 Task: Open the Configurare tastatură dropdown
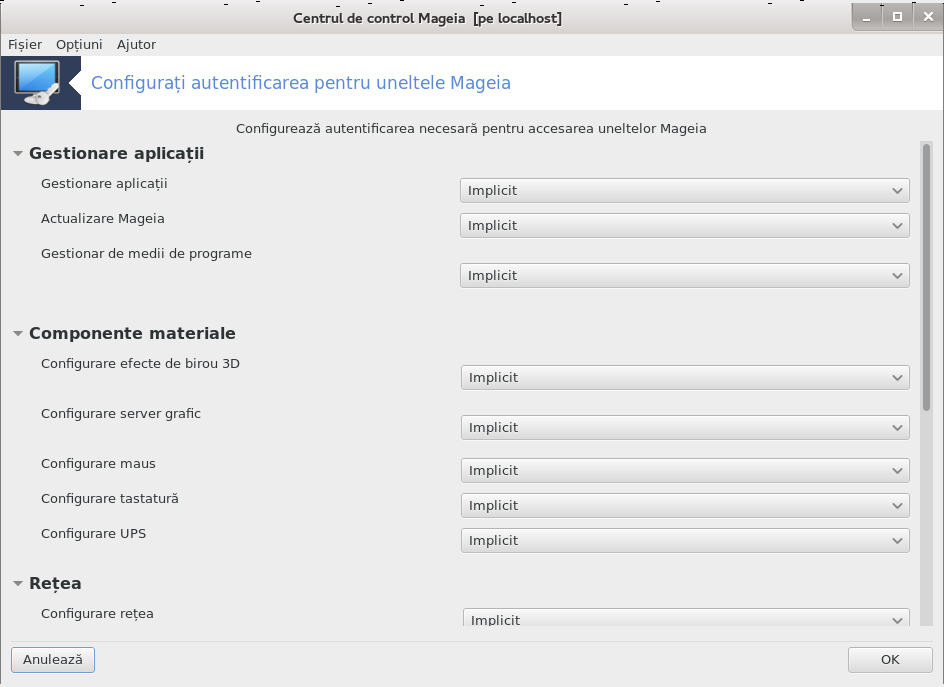pos(685,505)
